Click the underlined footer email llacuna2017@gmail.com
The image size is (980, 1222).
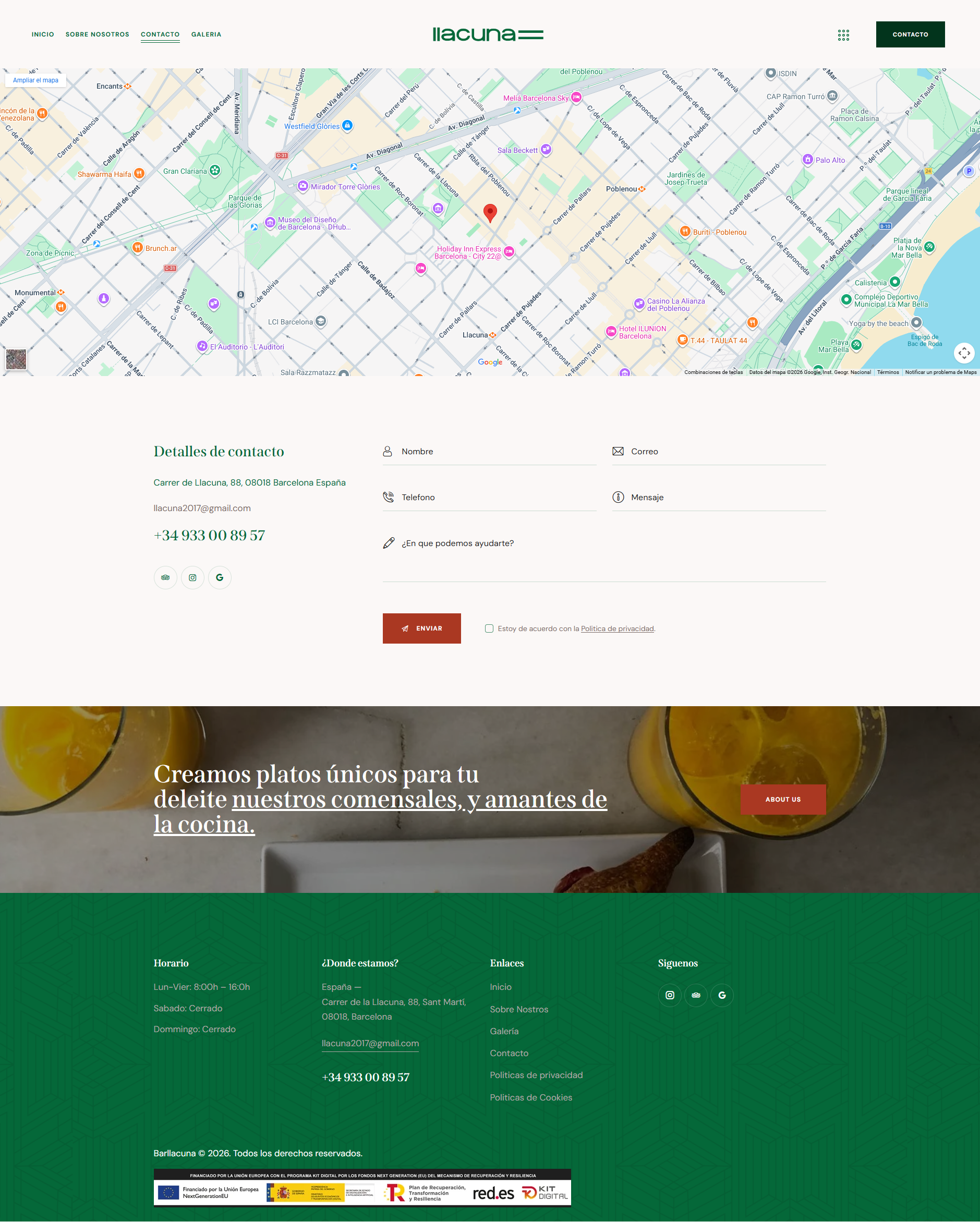[370, 1044]
